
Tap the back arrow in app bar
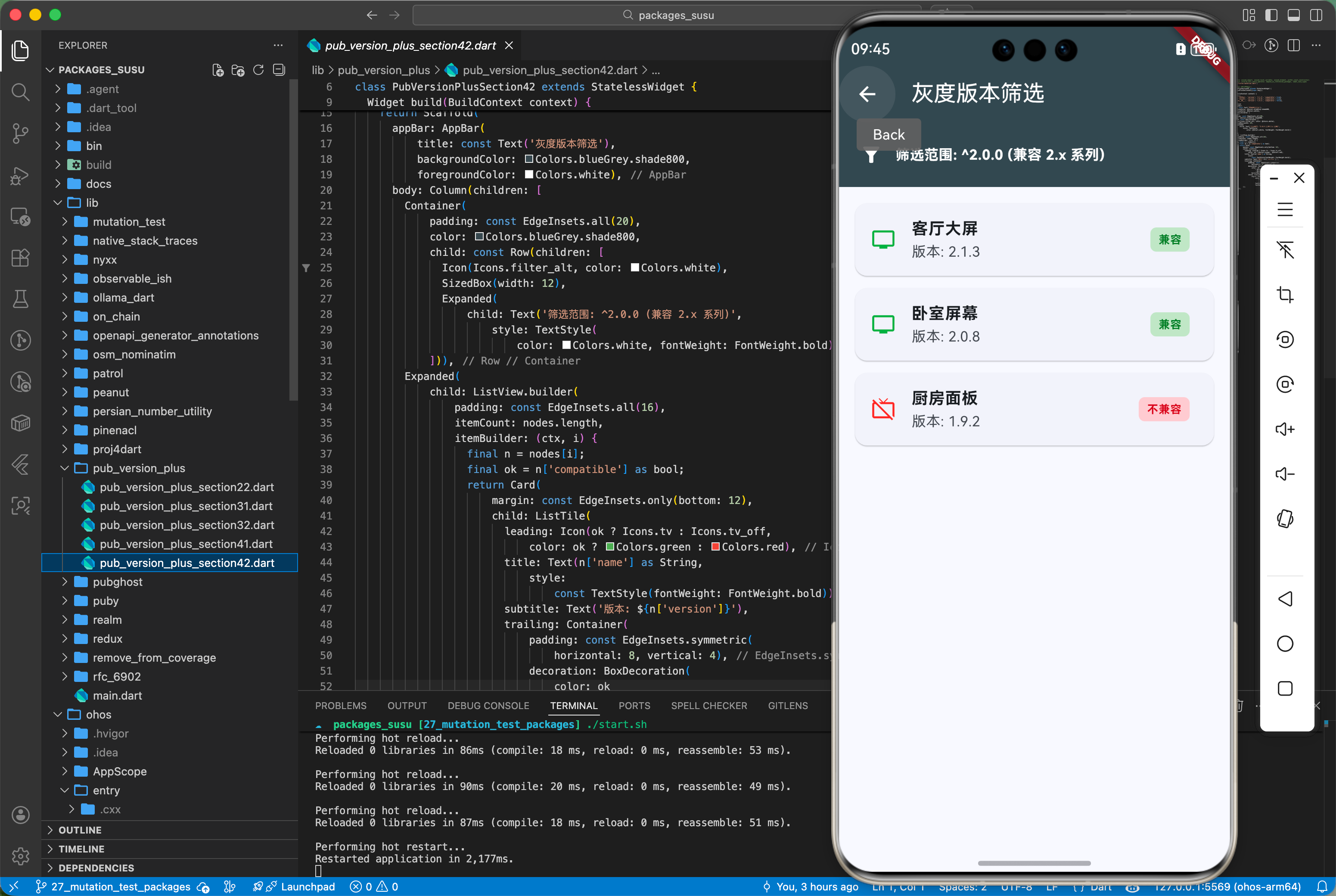[867, 94]
